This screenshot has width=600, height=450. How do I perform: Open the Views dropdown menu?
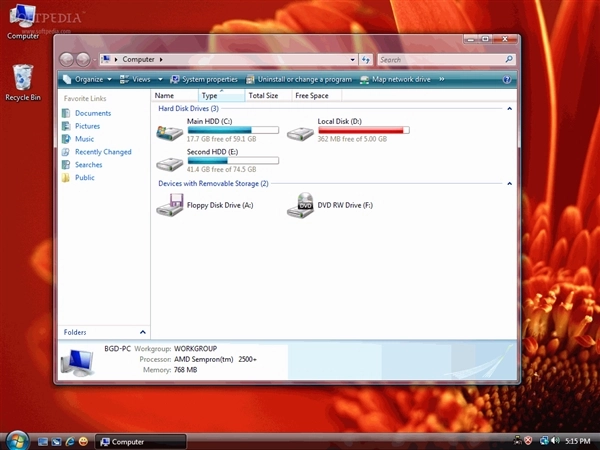(140, 79)
